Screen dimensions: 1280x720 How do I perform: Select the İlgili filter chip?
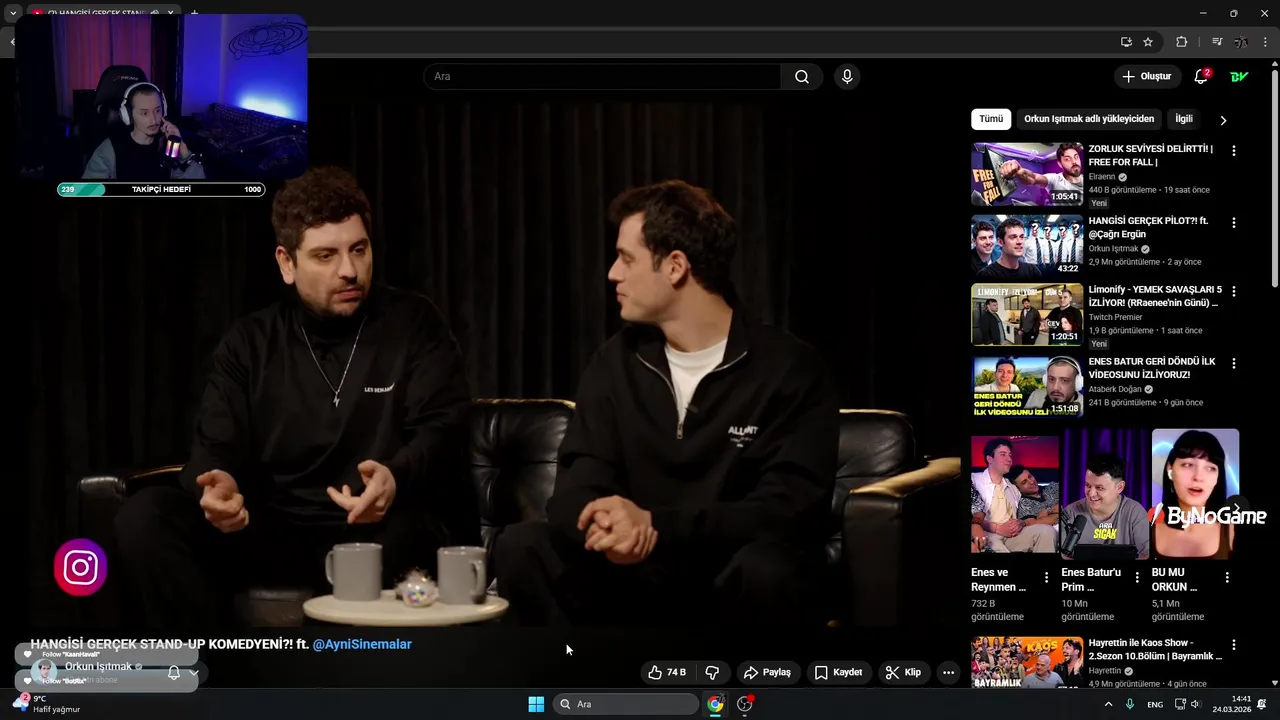coord(1184,119)
